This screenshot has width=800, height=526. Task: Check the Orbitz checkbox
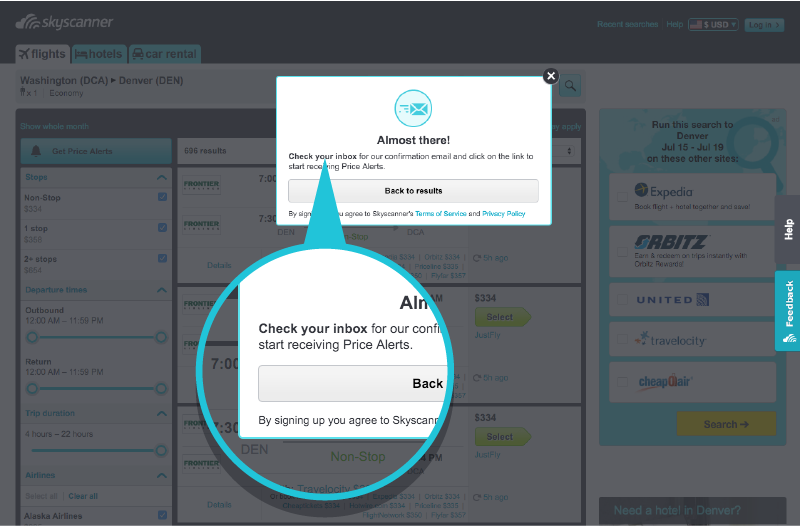tap(622, 252)
